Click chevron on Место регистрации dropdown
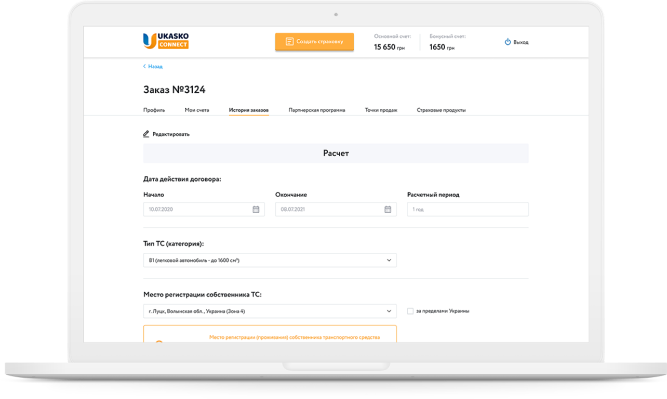The image size is (667, 399). coord(389,311)
